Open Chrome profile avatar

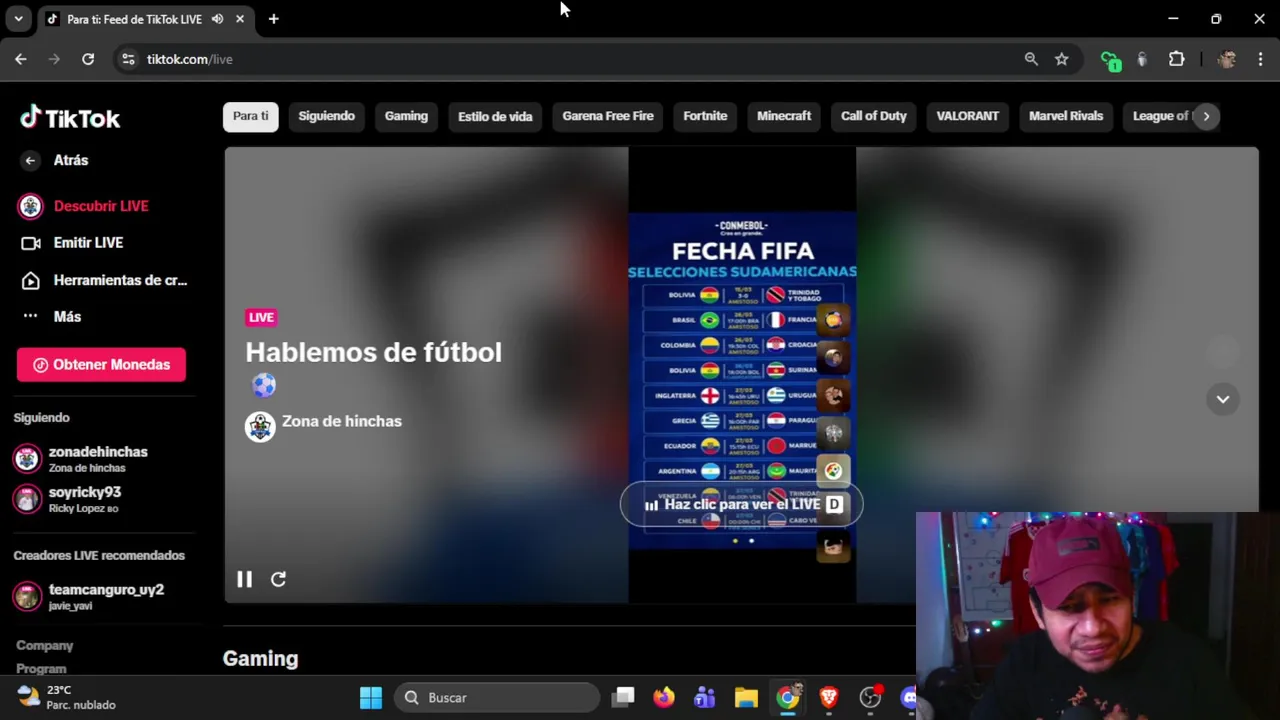click(x=1226, y=59)
